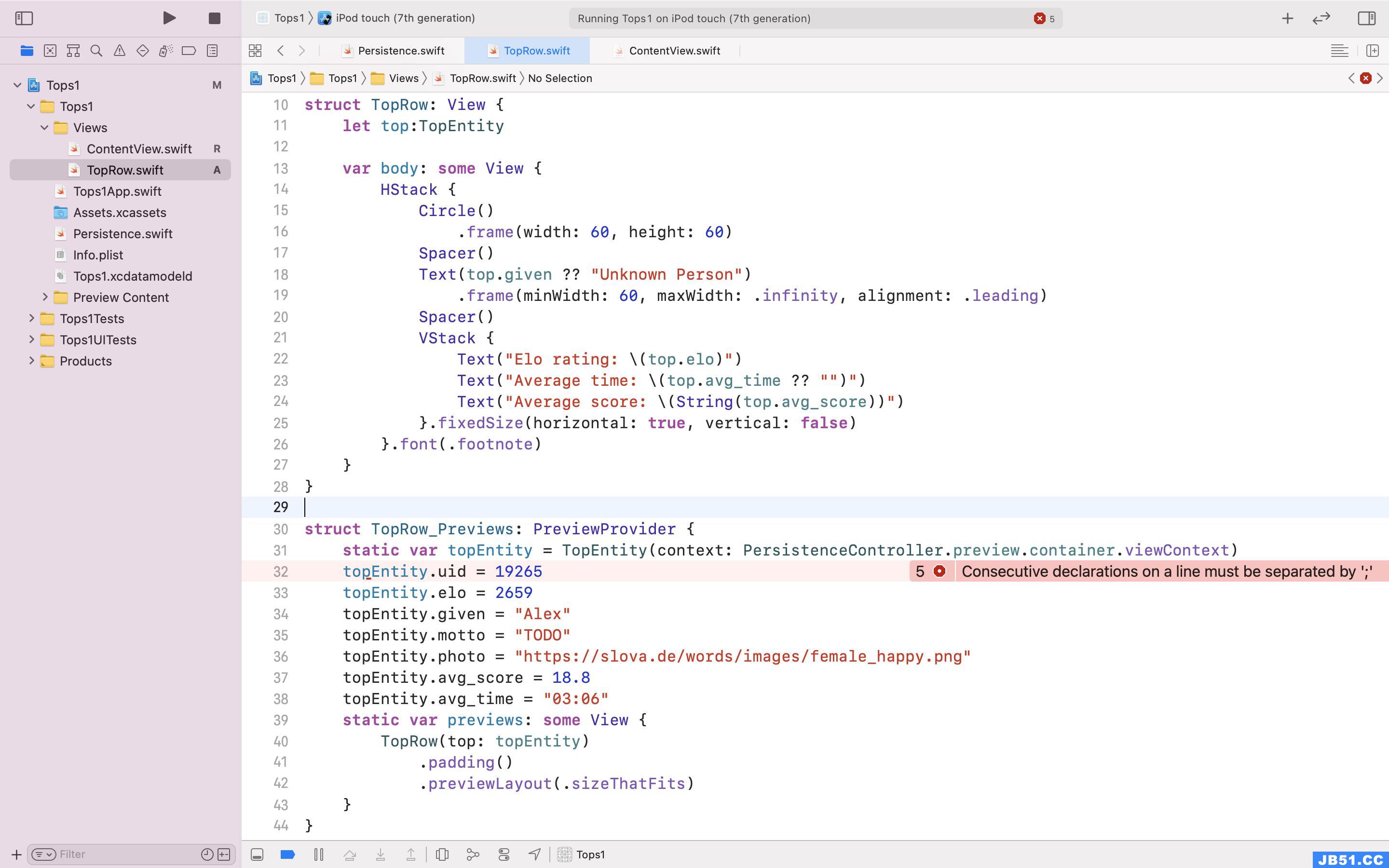Viewport: 1389px width, 868px height.
Task: Add new file with plus button
Action: tap(16, 854)
